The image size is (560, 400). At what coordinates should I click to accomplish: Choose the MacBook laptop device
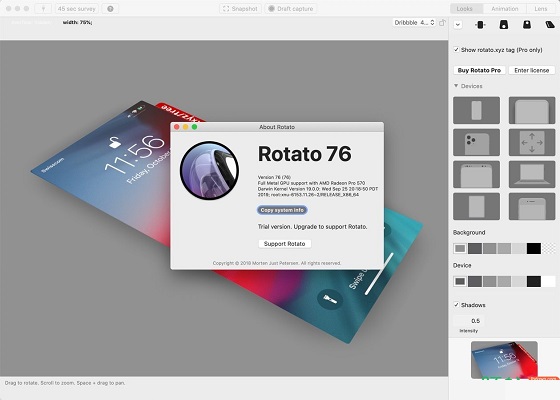(532, 174)
